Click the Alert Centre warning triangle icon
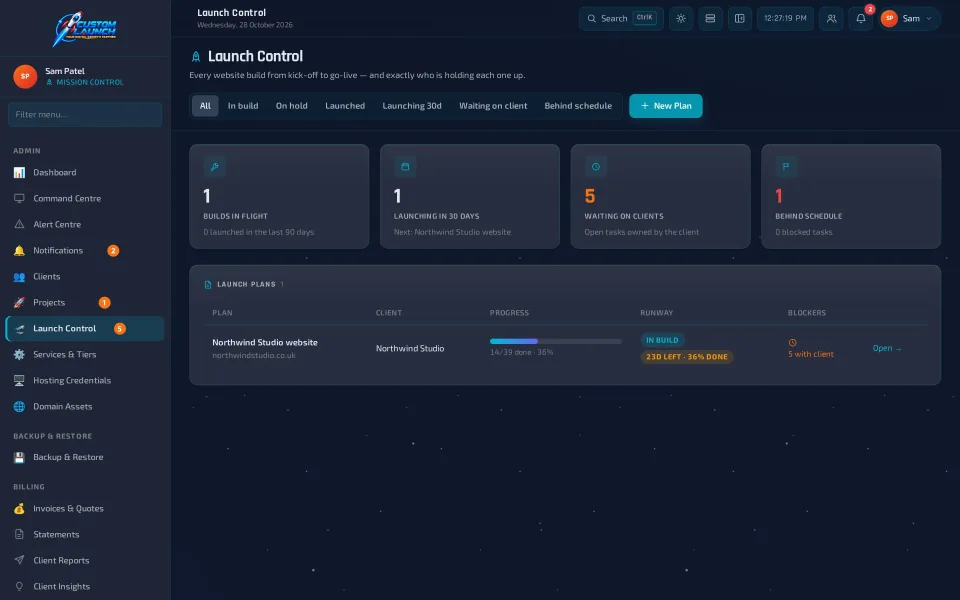The height and width of the screenshot is (600, 960). tap(20, 224)
